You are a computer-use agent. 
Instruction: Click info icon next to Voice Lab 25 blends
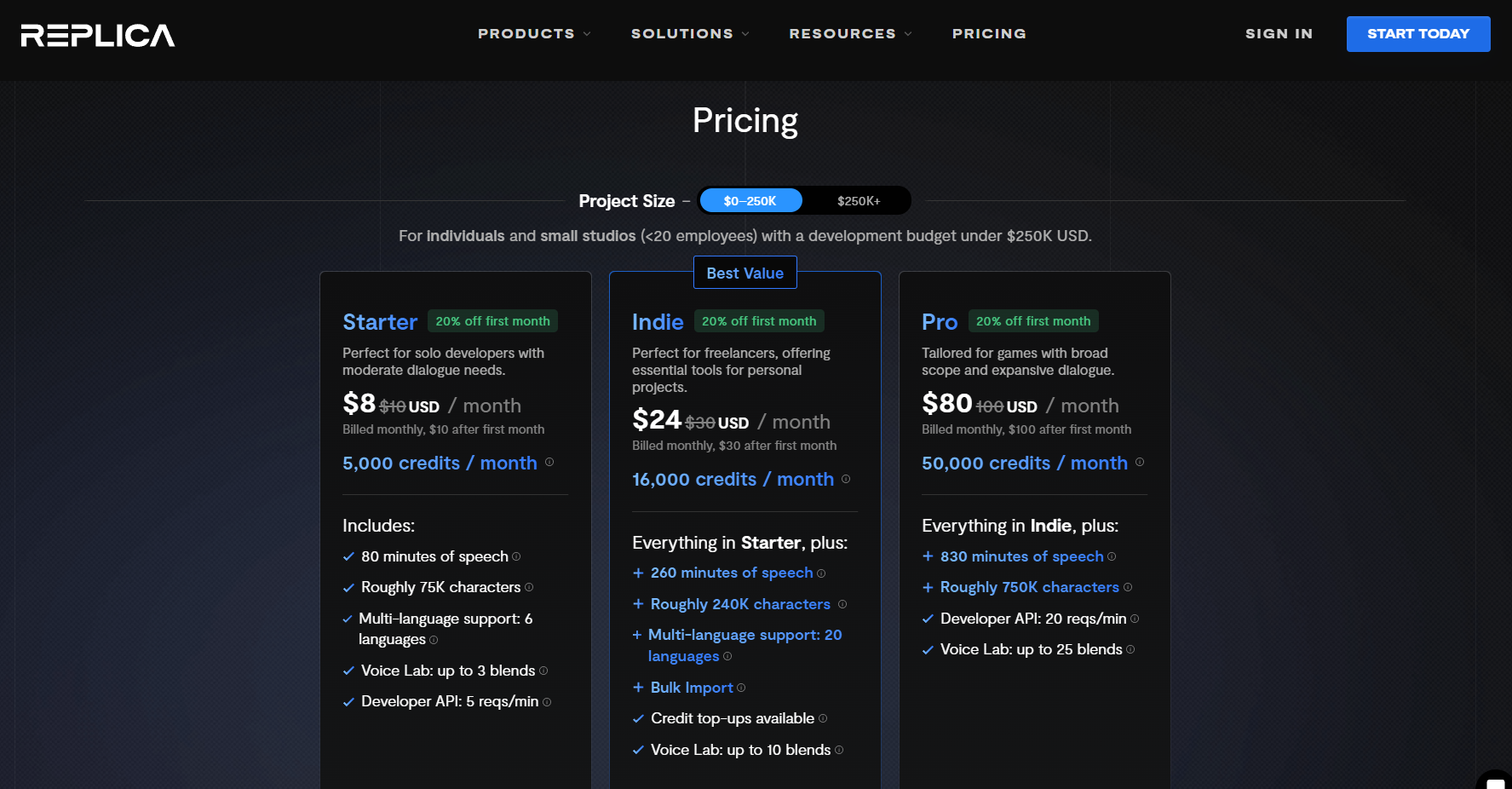[x=1130, y=650]
